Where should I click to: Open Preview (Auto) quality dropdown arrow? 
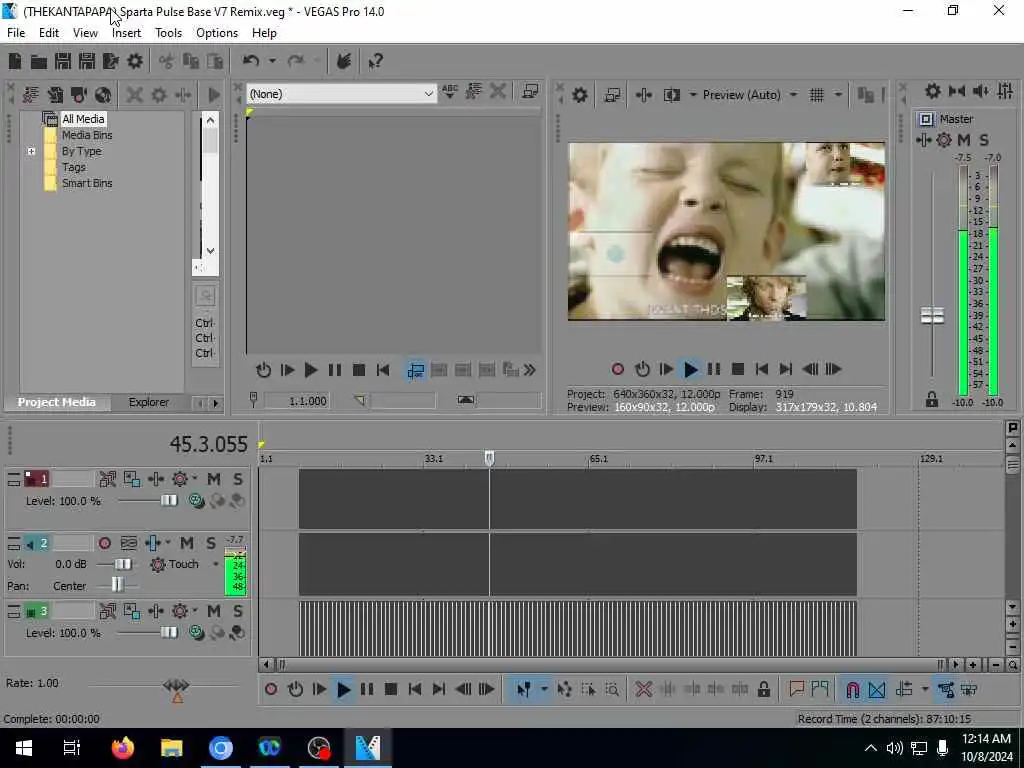pyautogui.click(x=793, y=95)
